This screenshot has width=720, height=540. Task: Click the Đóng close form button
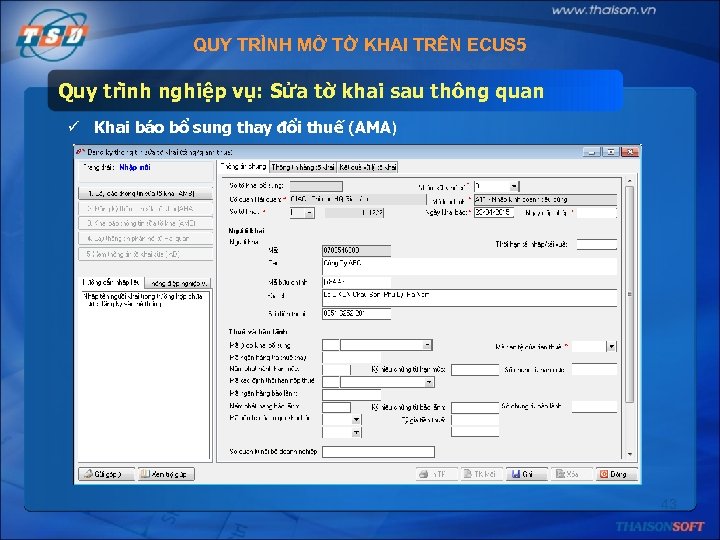616,474
